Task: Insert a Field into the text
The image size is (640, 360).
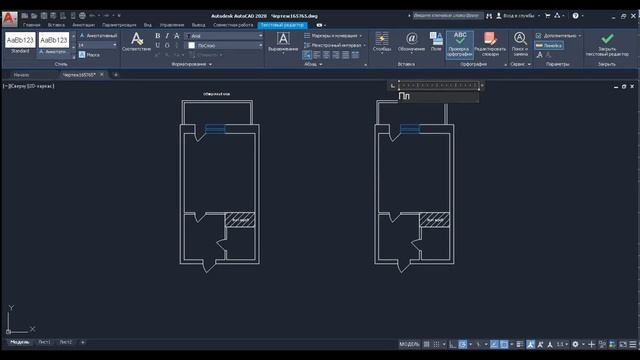Action: click(x=436, y=42)
